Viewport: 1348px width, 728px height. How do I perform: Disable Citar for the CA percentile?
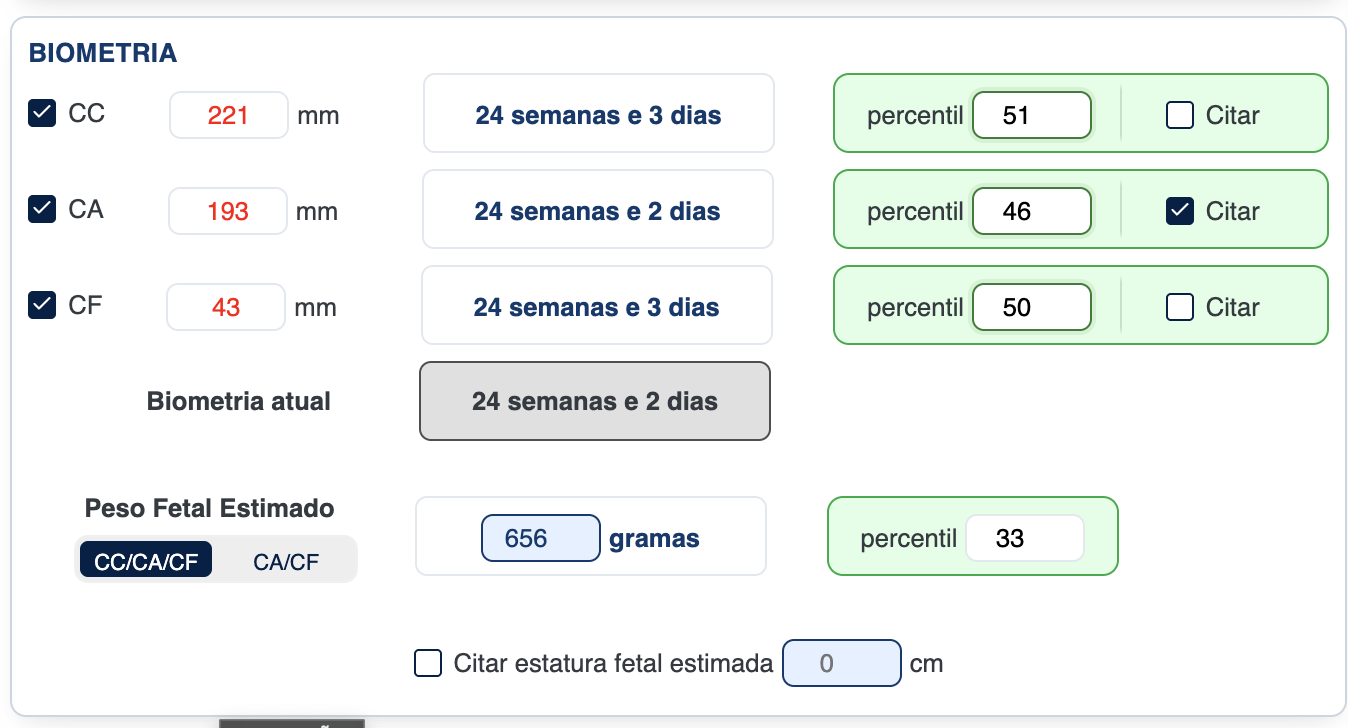(1180, 211)
